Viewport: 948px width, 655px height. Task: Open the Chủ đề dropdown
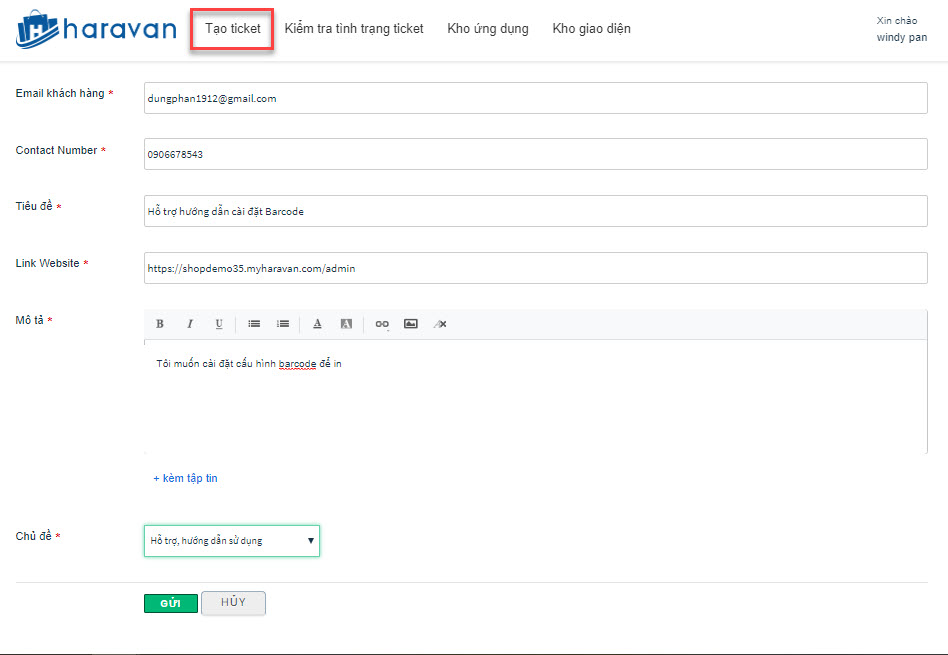pyautogui.click(x=232, y=541)
